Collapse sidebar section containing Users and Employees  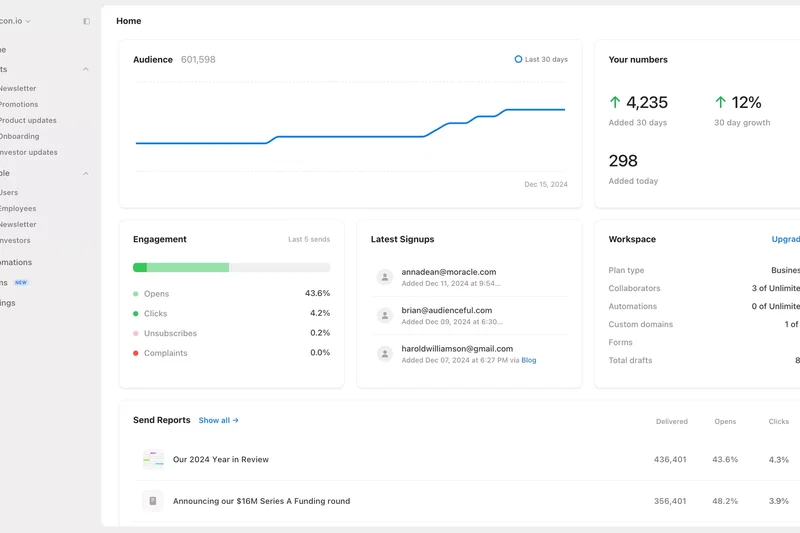pos(85,173)
